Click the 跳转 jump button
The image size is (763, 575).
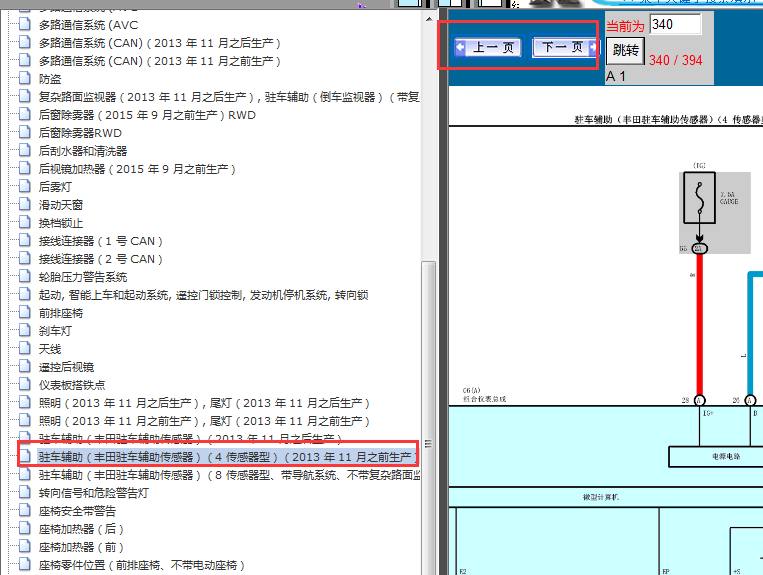click(x=625, y=50)
